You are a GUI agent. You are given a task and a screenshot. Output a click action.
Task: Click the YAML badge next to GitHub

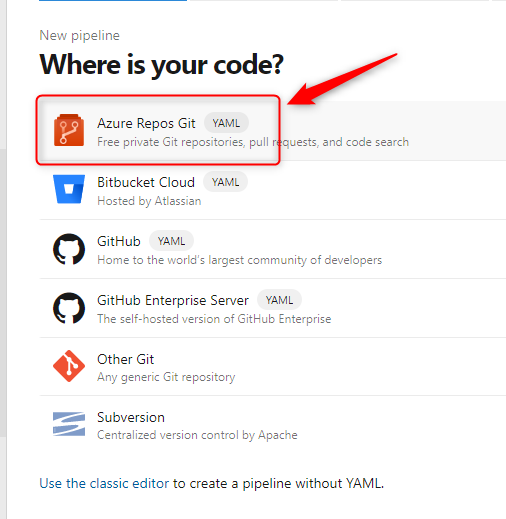point(171,241)
